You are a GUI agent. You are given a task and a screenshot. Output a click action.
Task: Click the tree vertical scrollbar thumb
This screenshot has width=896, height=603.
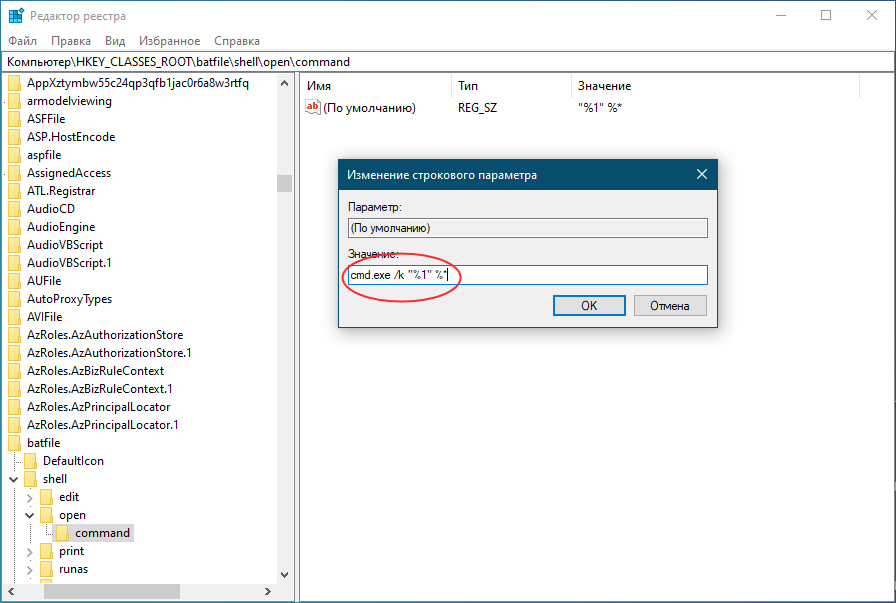tap(285, 183)
